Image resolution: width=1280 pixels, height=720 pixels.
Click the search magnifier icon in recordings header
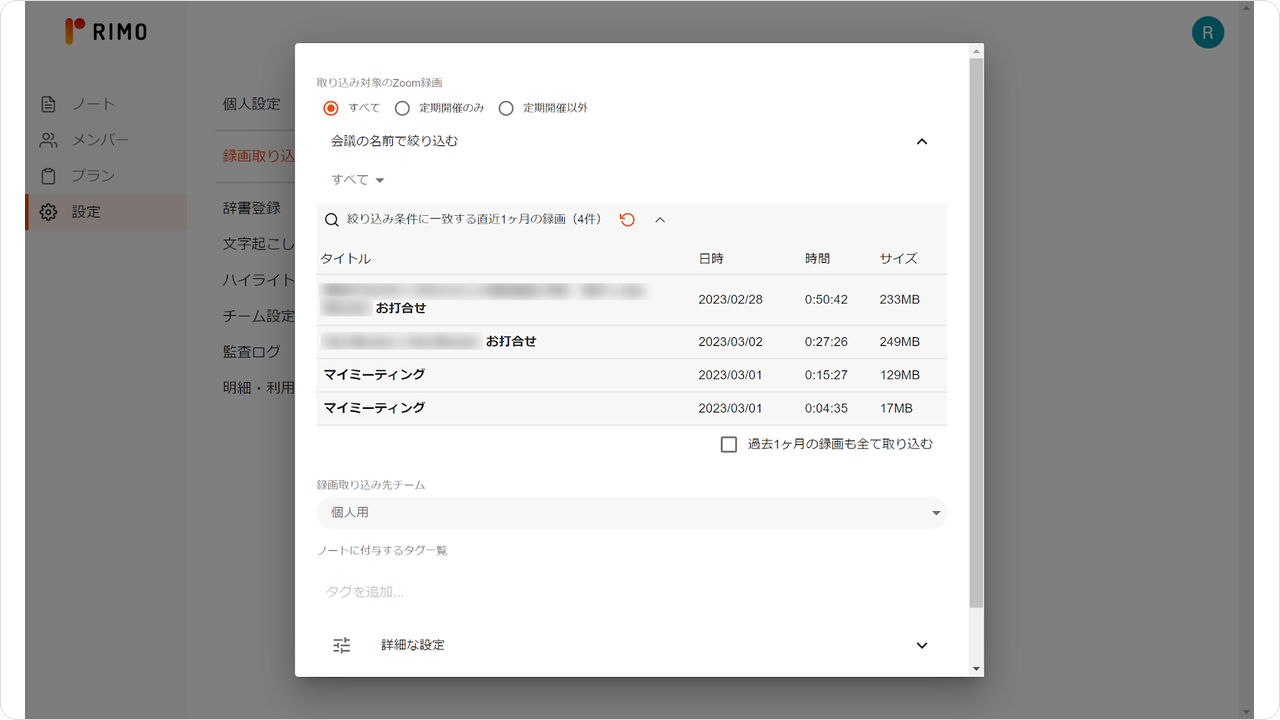coord(332,220)
